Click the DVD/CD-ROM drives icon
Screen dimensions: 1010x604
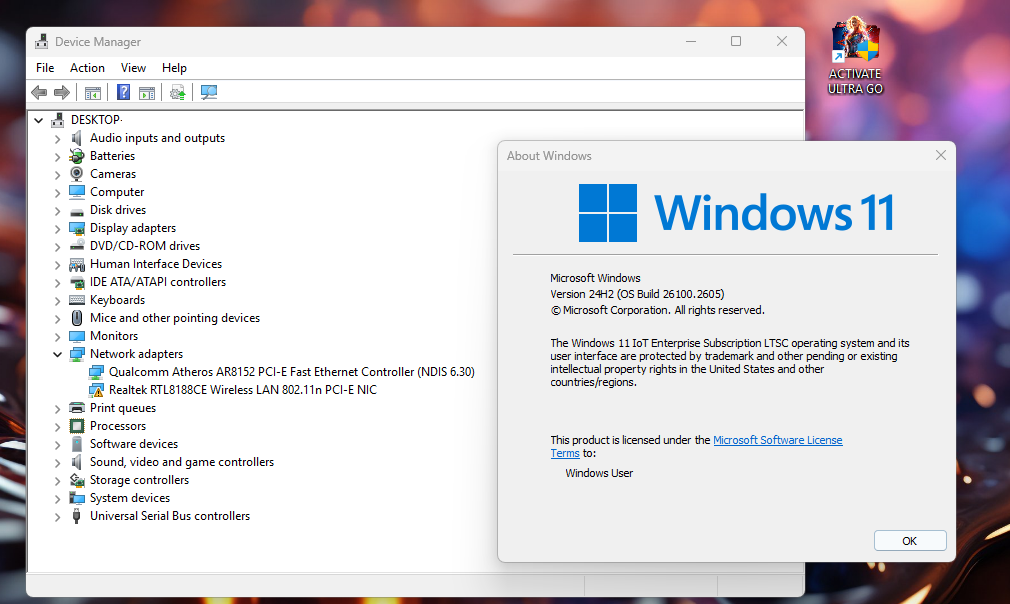(x=77, y=246)
